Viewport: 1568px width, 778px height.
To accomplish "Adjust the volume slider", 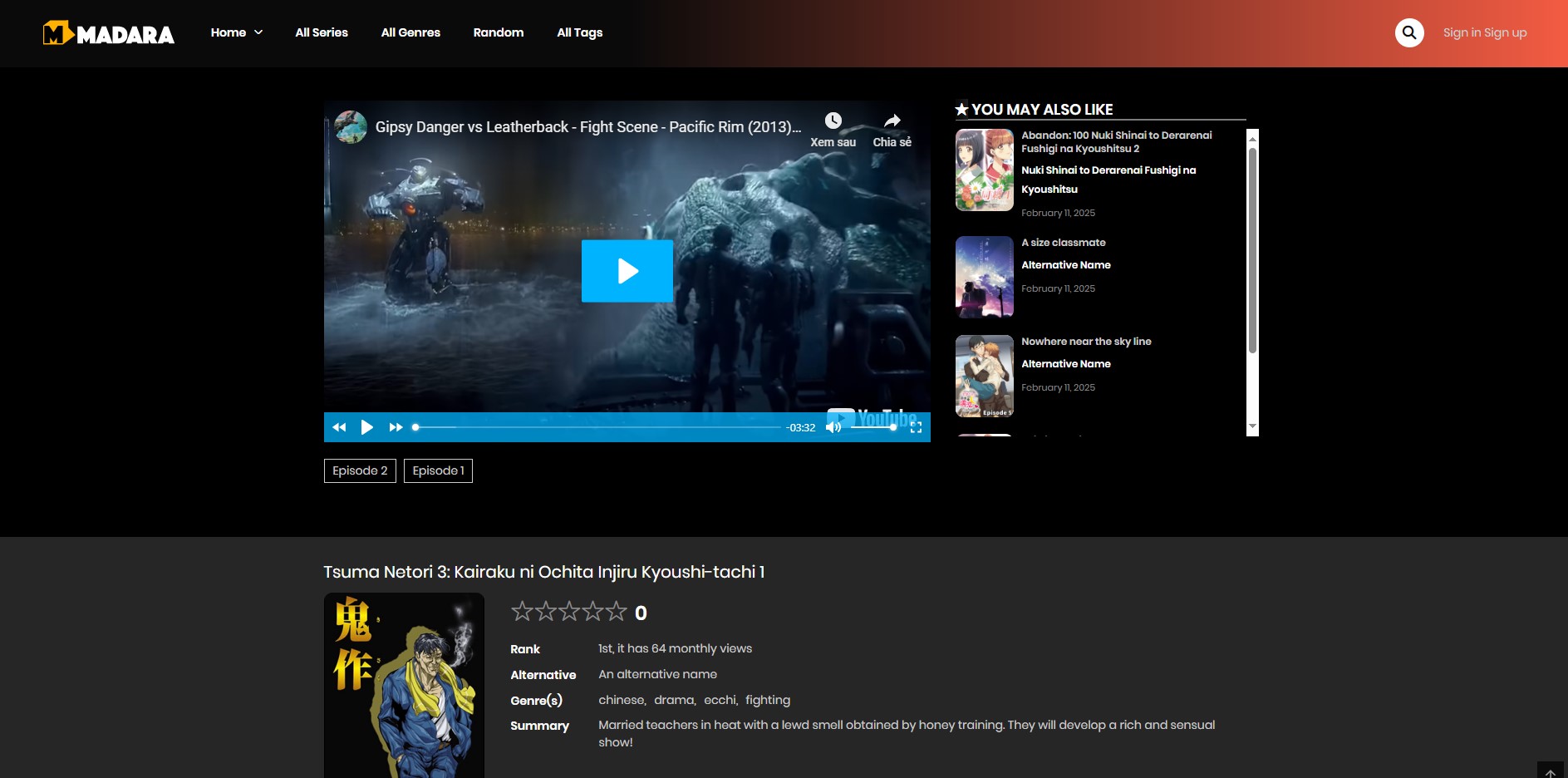I will pyautogui.click(x=872, y=427).
